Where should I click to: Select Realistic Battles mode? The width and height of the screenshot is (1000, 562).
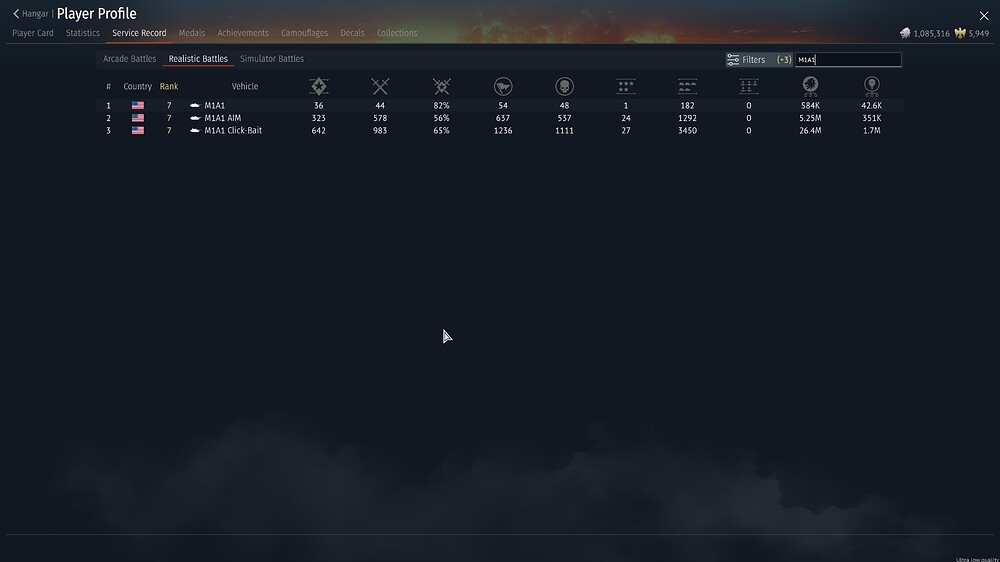198,59
